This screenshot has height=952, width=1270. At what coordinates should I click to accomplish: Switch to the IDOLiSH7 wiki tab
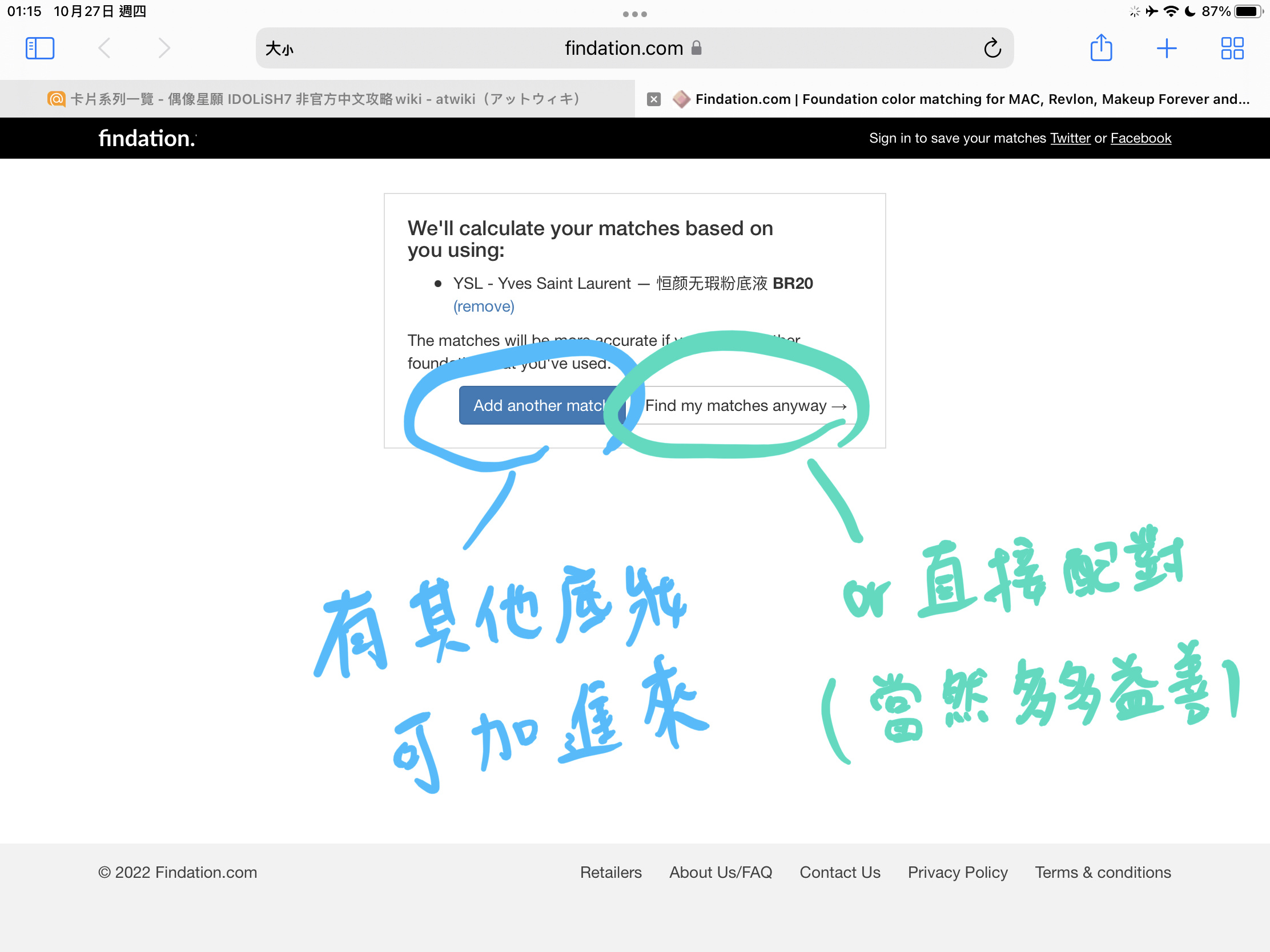(x=317, y=99)
